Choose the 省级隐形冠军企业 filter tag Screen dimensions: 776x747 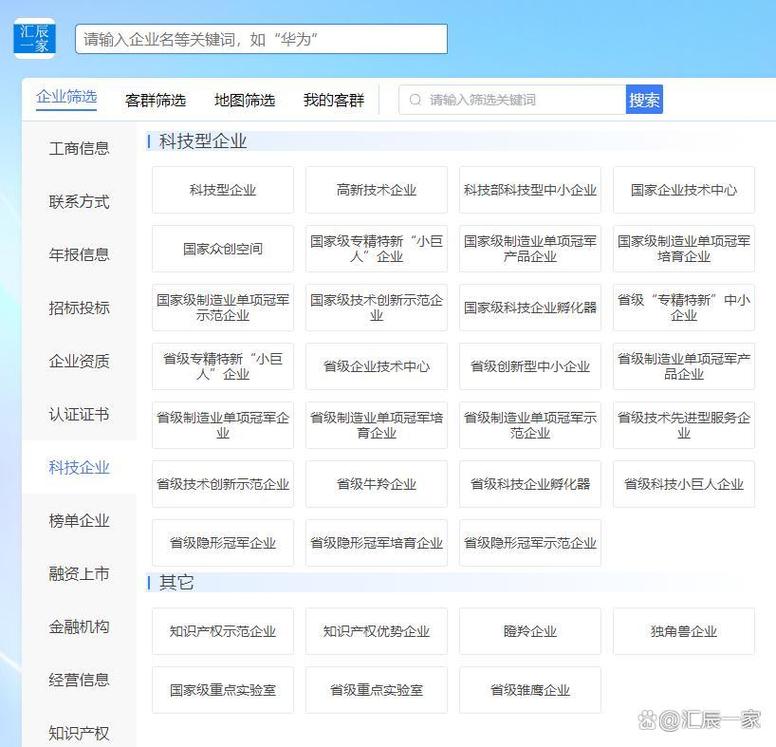(223, 543)
